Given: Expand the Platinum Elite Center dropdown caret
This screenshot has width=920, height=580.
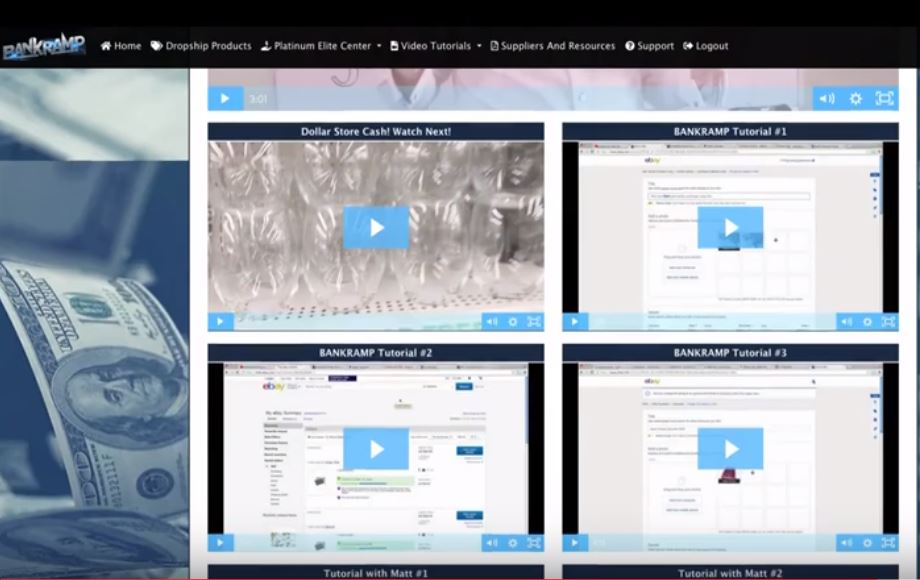Looking at the screenshot, I should pyautogui.click(x=379, y=46).
